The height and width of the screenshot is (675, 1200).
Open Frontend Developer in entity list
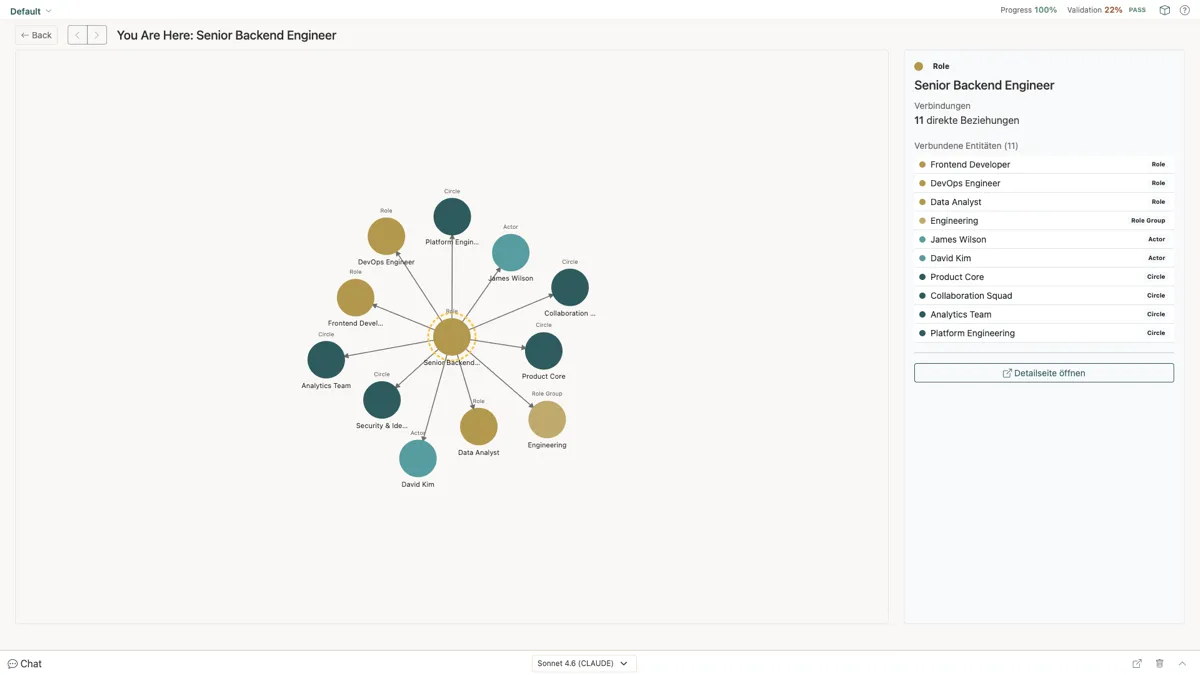pos(1044,164)
